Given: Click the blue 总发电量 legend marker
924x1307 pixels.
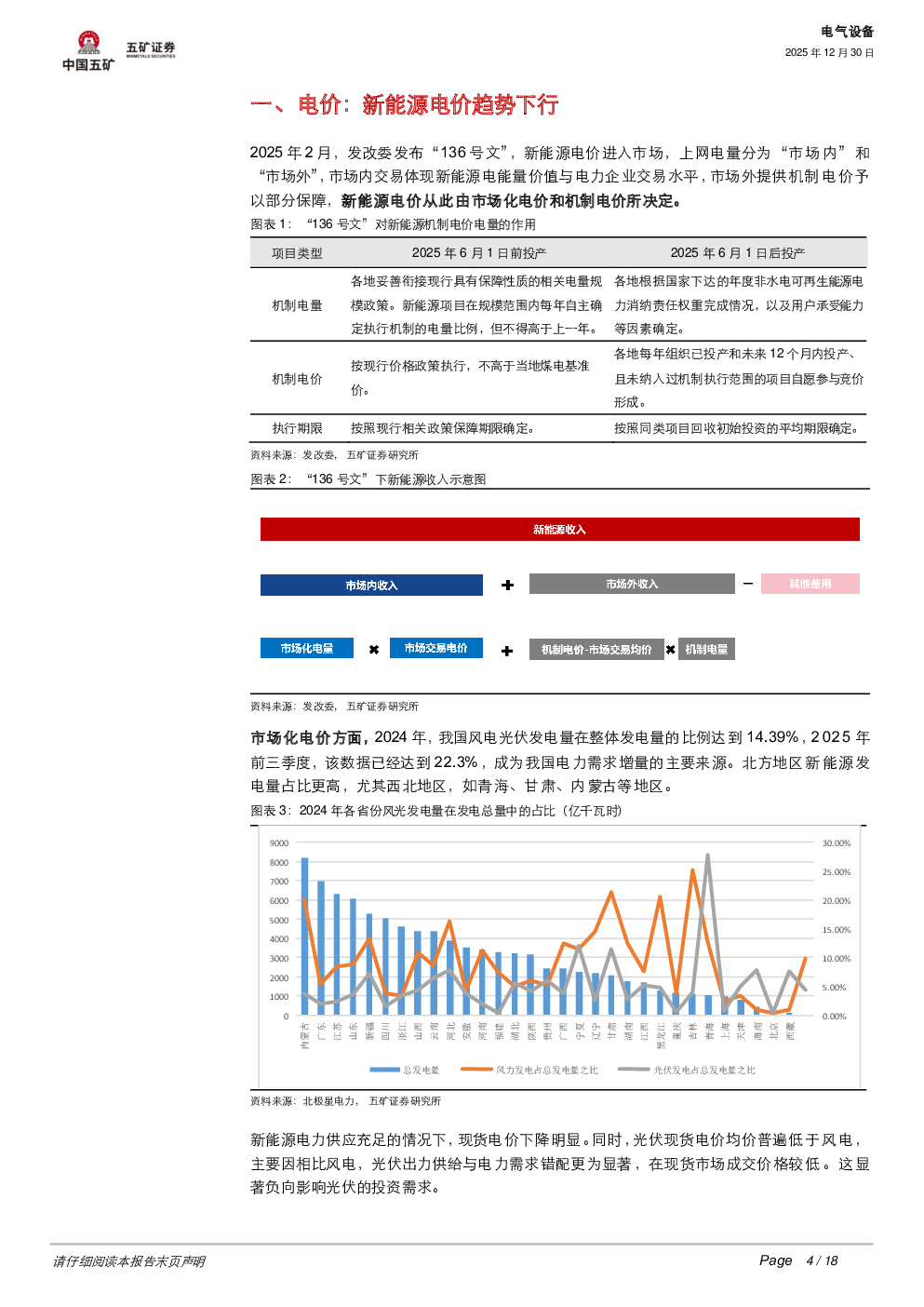Looking at the screenshot, I should [x=384, y=1070].
